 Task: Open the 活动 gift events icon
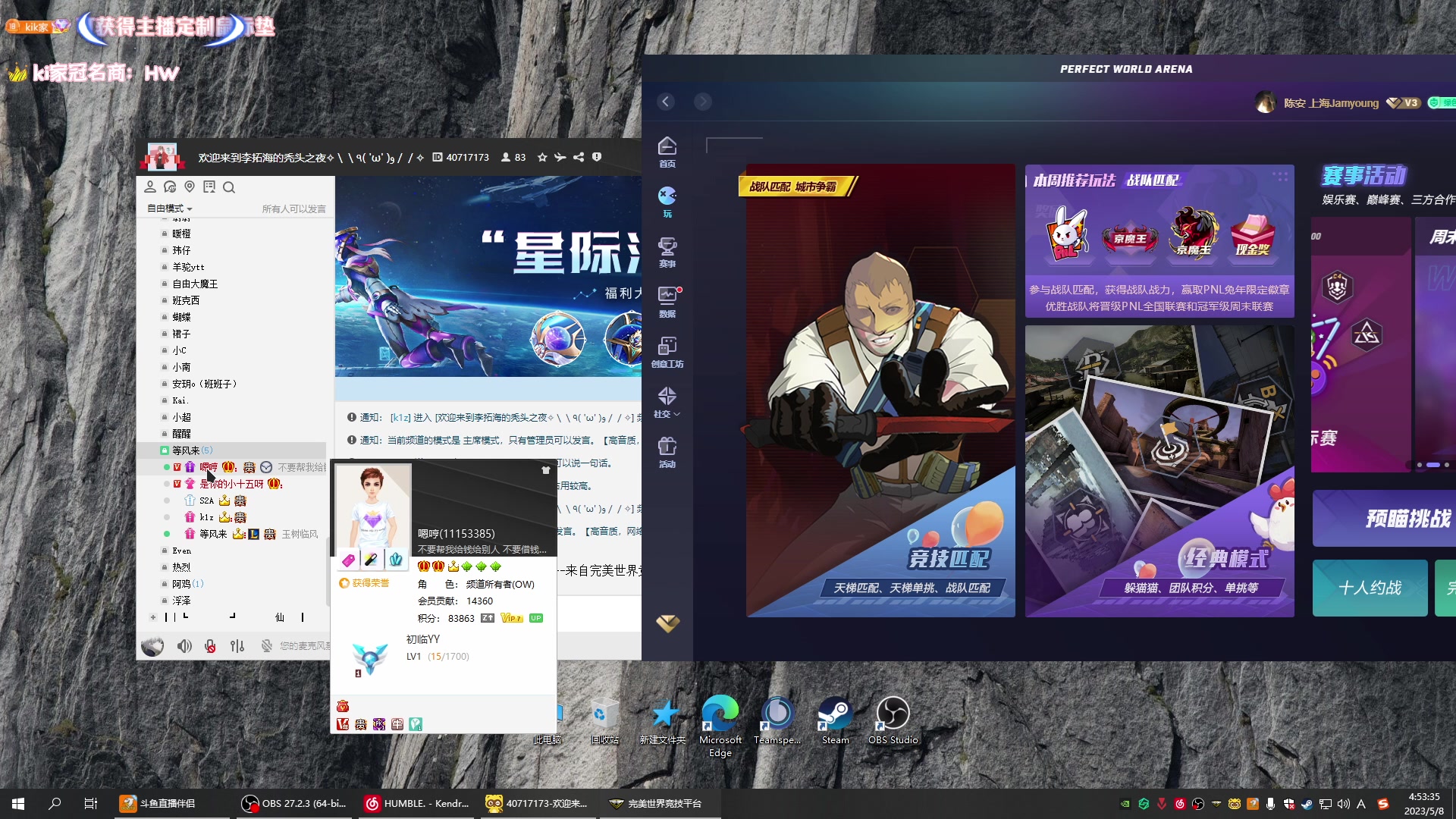click(x=667, y=452)
